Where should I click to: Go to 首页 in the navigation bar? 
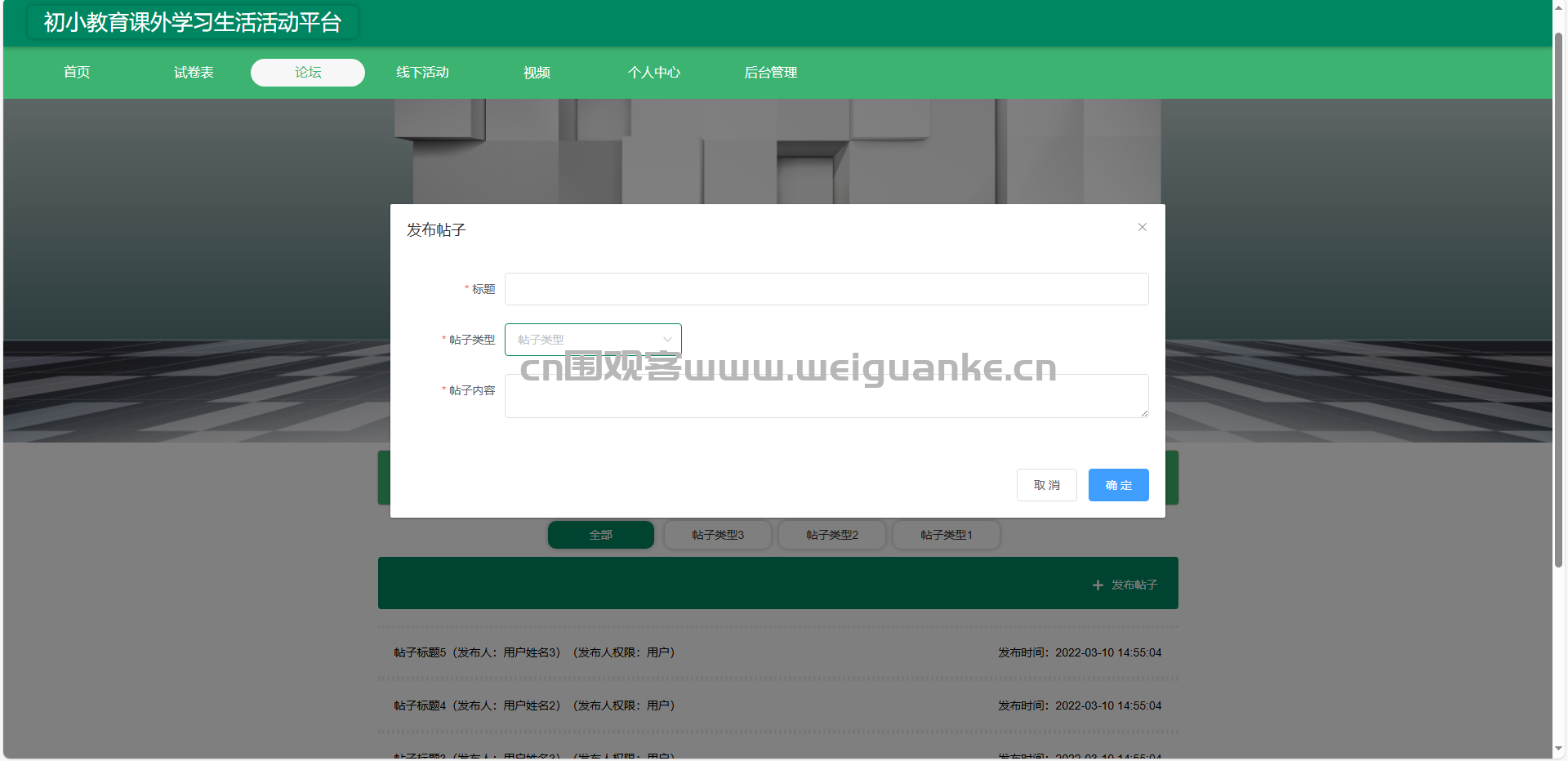pos(77,72)
